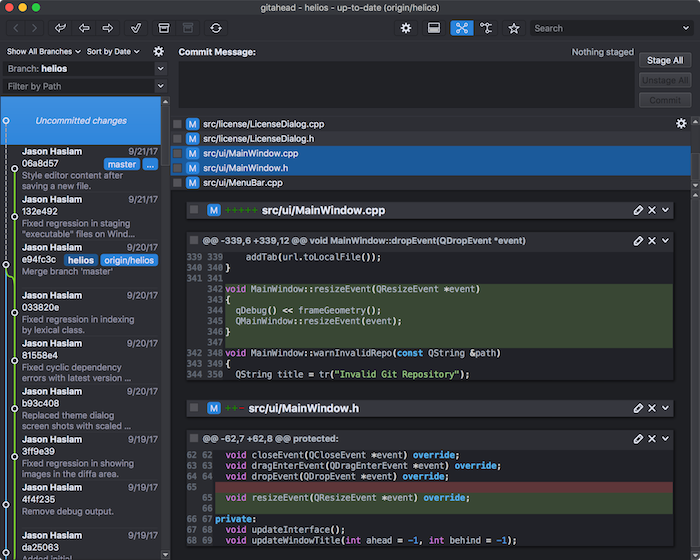This screenshot has height=560, width=700.
Task: Click the Stash archive icon
Action: (164, 28)
